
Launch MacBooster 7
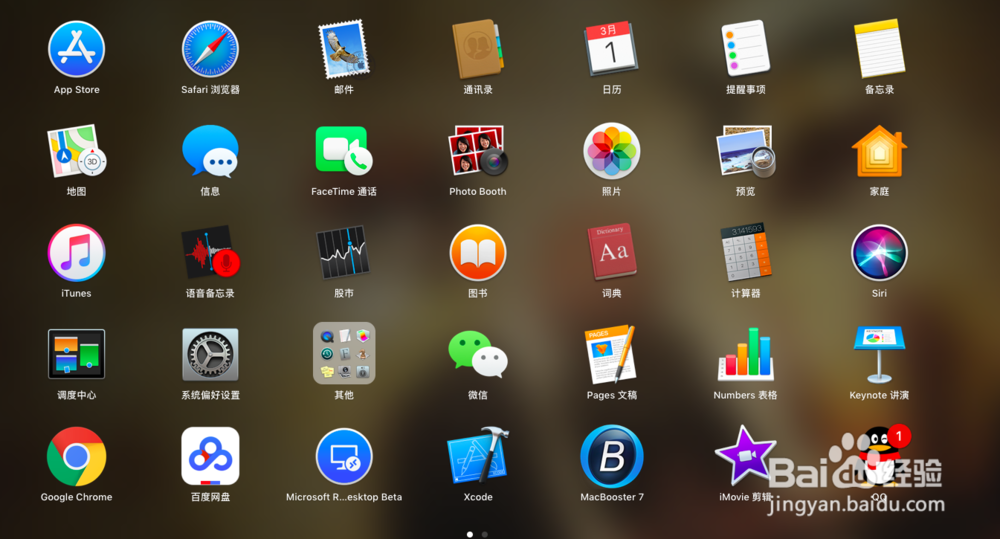(x=612, y=457)
